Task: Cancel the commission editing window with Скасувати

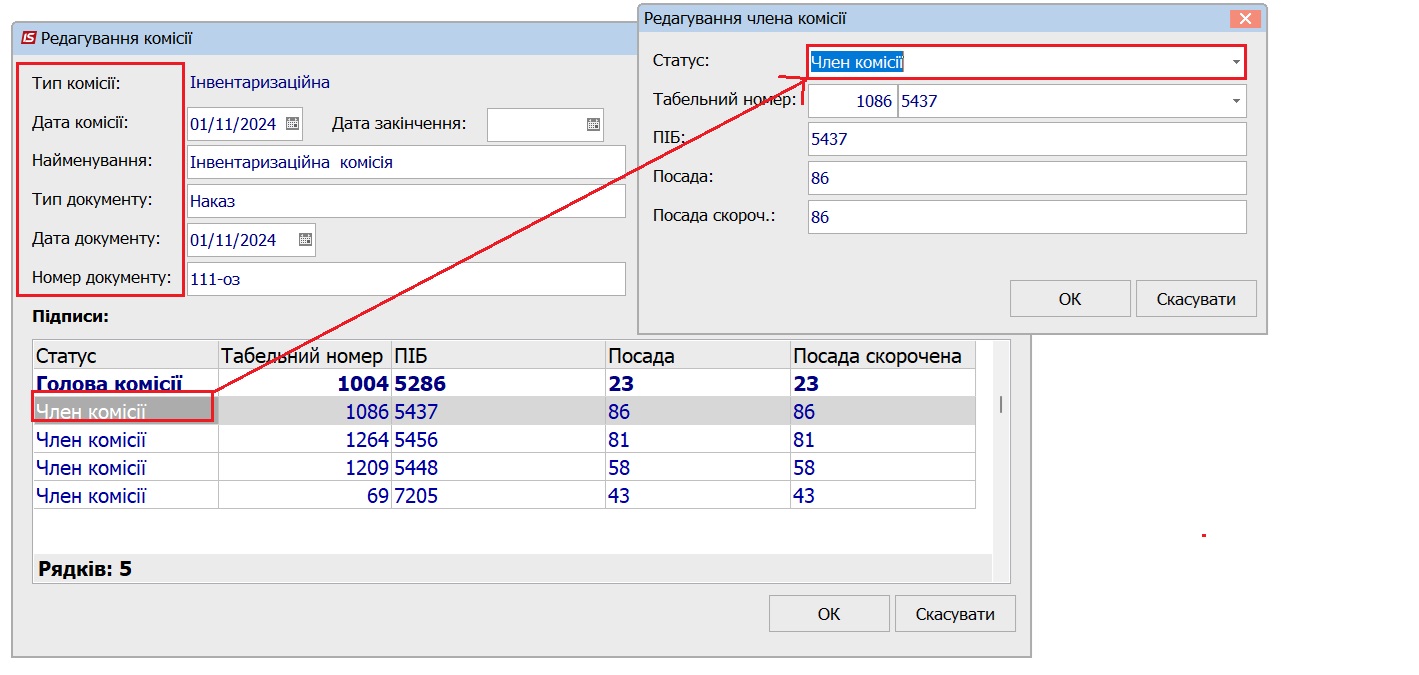Action: click(955, 614)
